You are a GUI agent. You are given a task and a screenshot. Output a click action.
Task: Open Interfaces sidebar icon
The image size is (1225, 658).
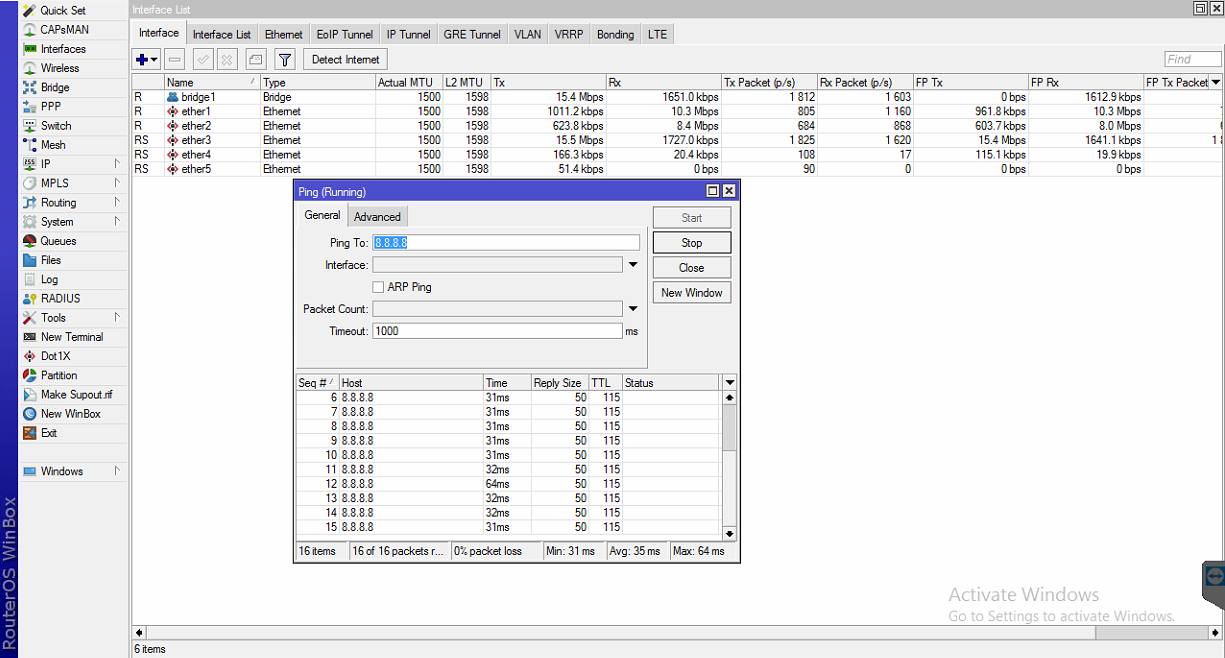pos(30,49)
